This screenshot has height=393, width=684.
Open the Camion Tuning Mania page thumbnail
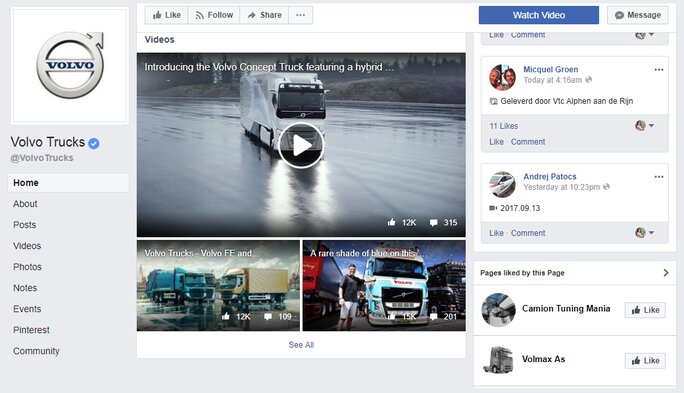498,310
